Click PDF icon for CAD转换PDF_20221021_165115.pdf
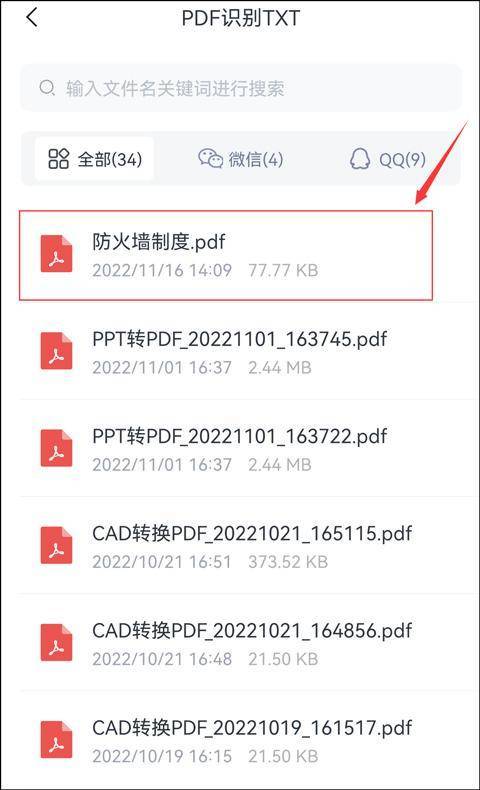This screenshot has width=480, height=790. pyautogui.click(x=56, y=546)
